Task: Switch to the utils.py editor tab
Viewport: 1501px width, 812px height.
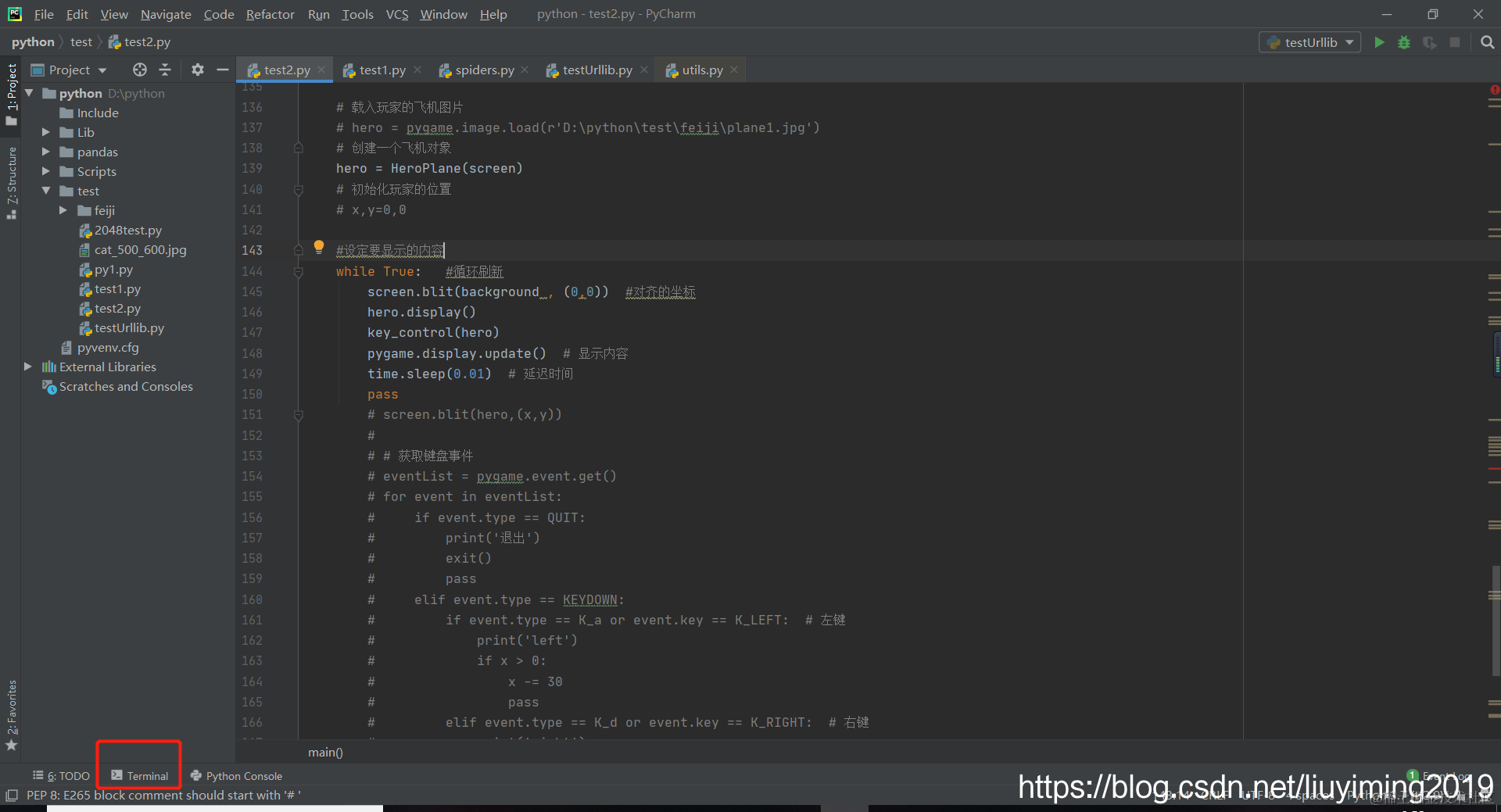Action: [x=702, y=70]
